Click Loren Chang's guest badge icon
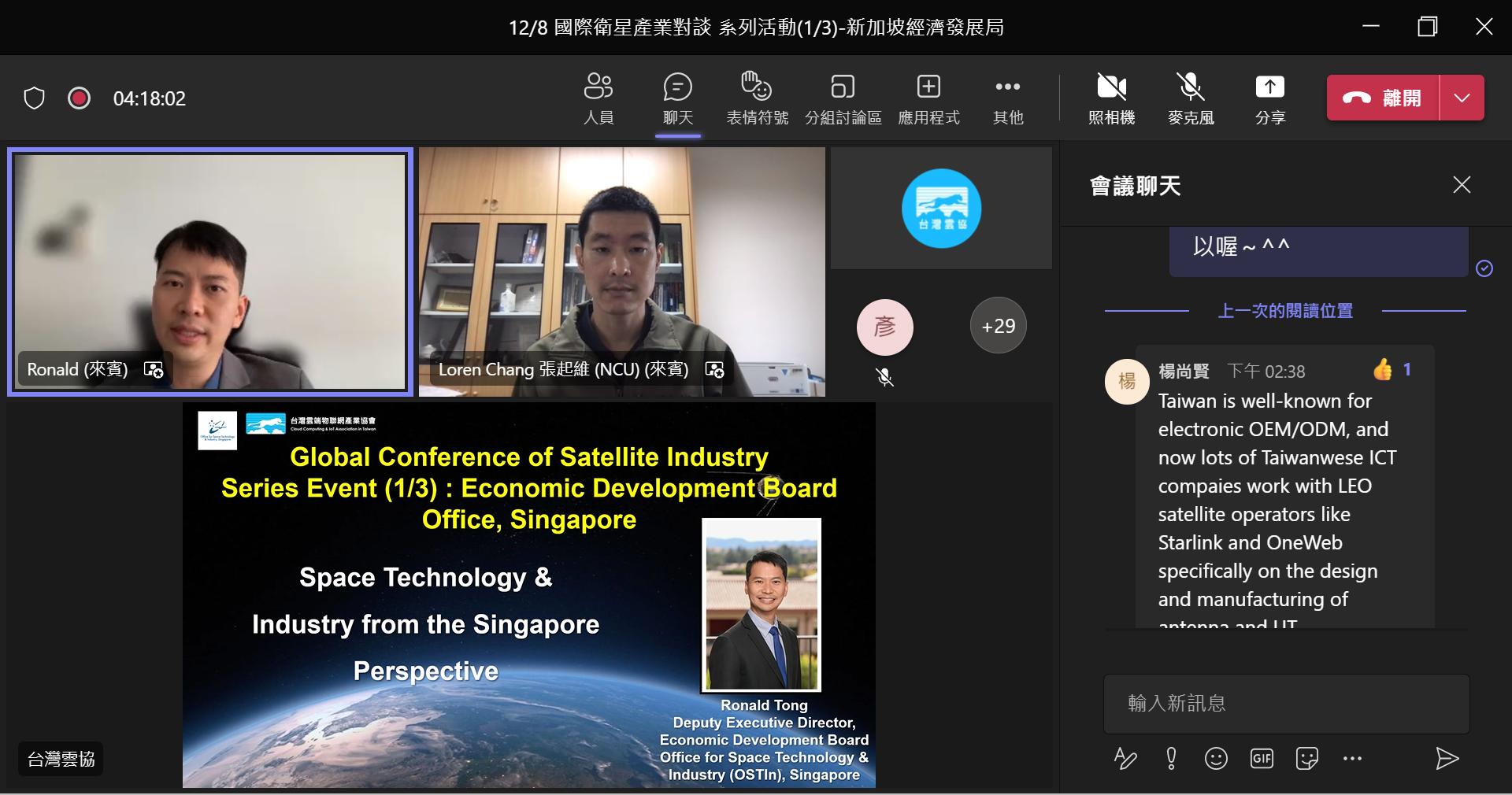 coord(714,370)
